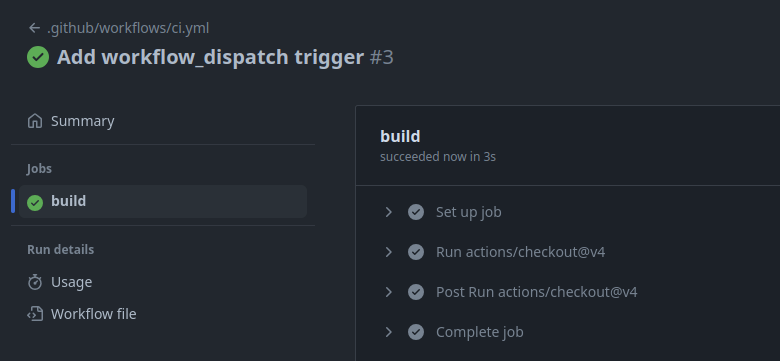Click the back arrow beside .github/workflows/ci.yml
Viewport: 780px width, 361px height.
(x=34, y=28)
